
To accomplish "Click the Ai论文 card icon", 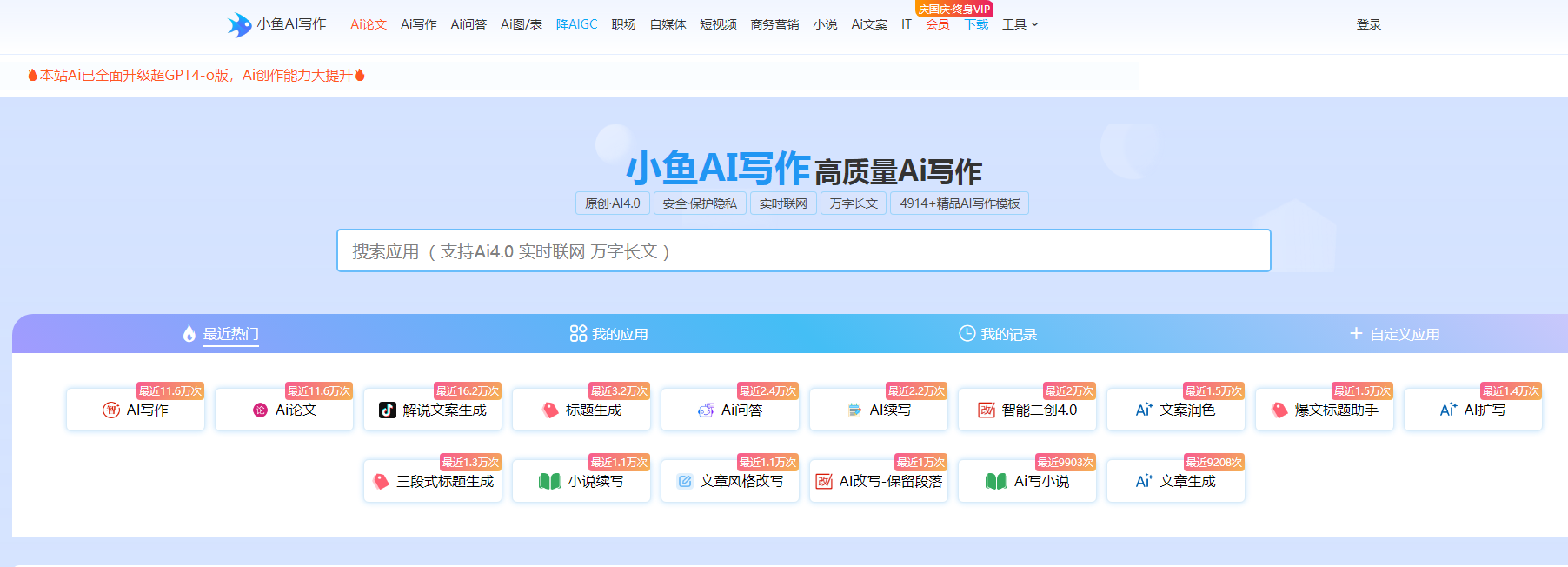I will tap(260, 410).
